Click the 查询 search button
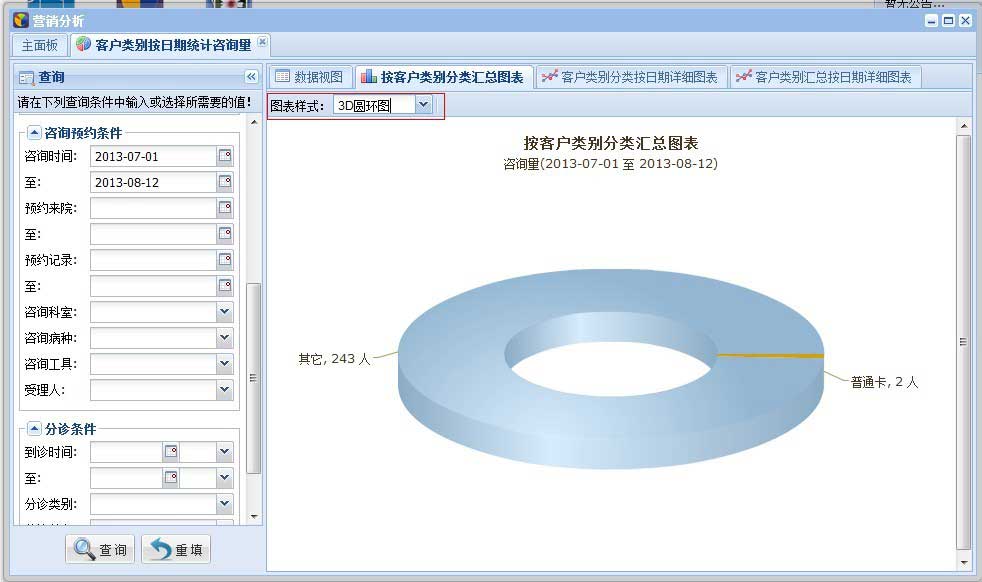The width and height of the screenshot is (982, 582). [100, 549]
